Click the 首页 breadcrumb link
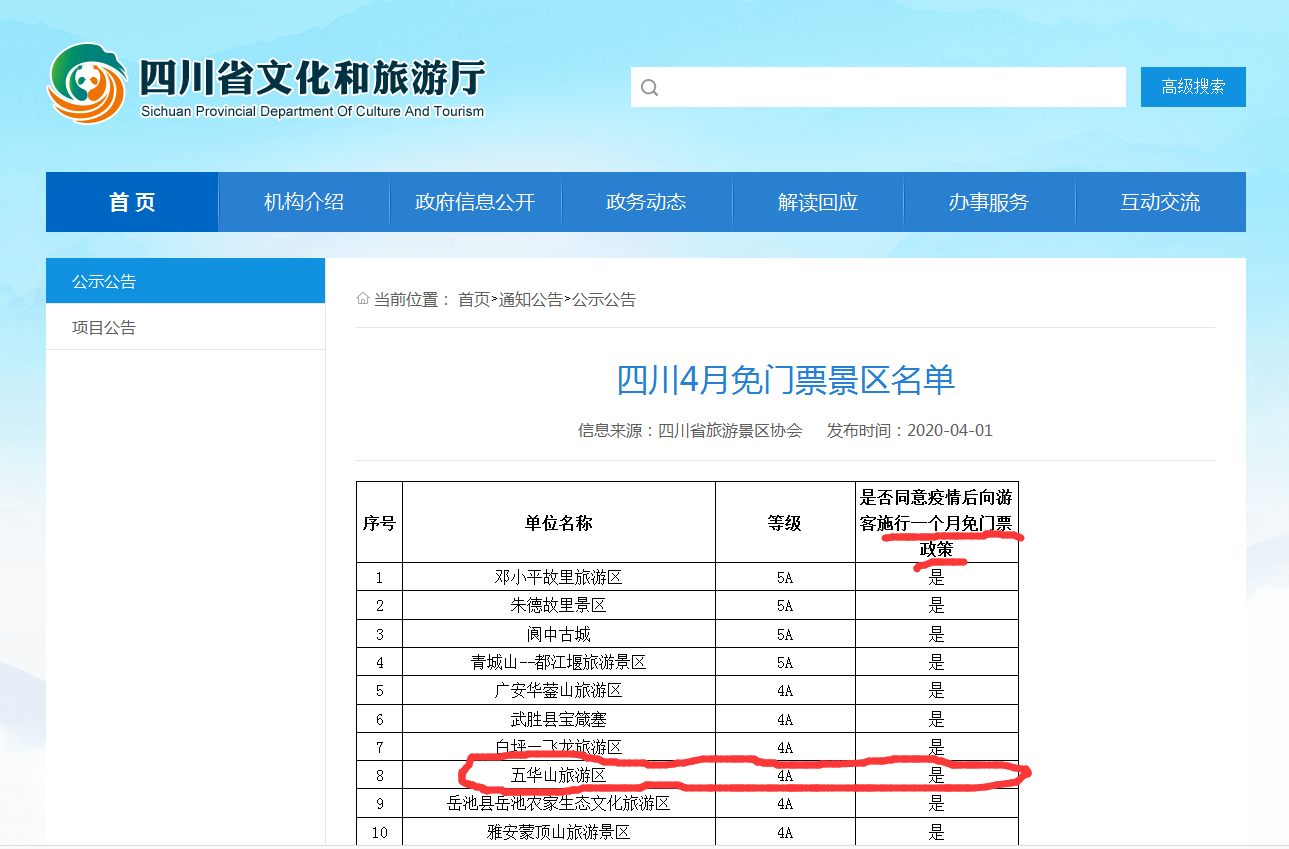1289x849 pixels. 474,300
